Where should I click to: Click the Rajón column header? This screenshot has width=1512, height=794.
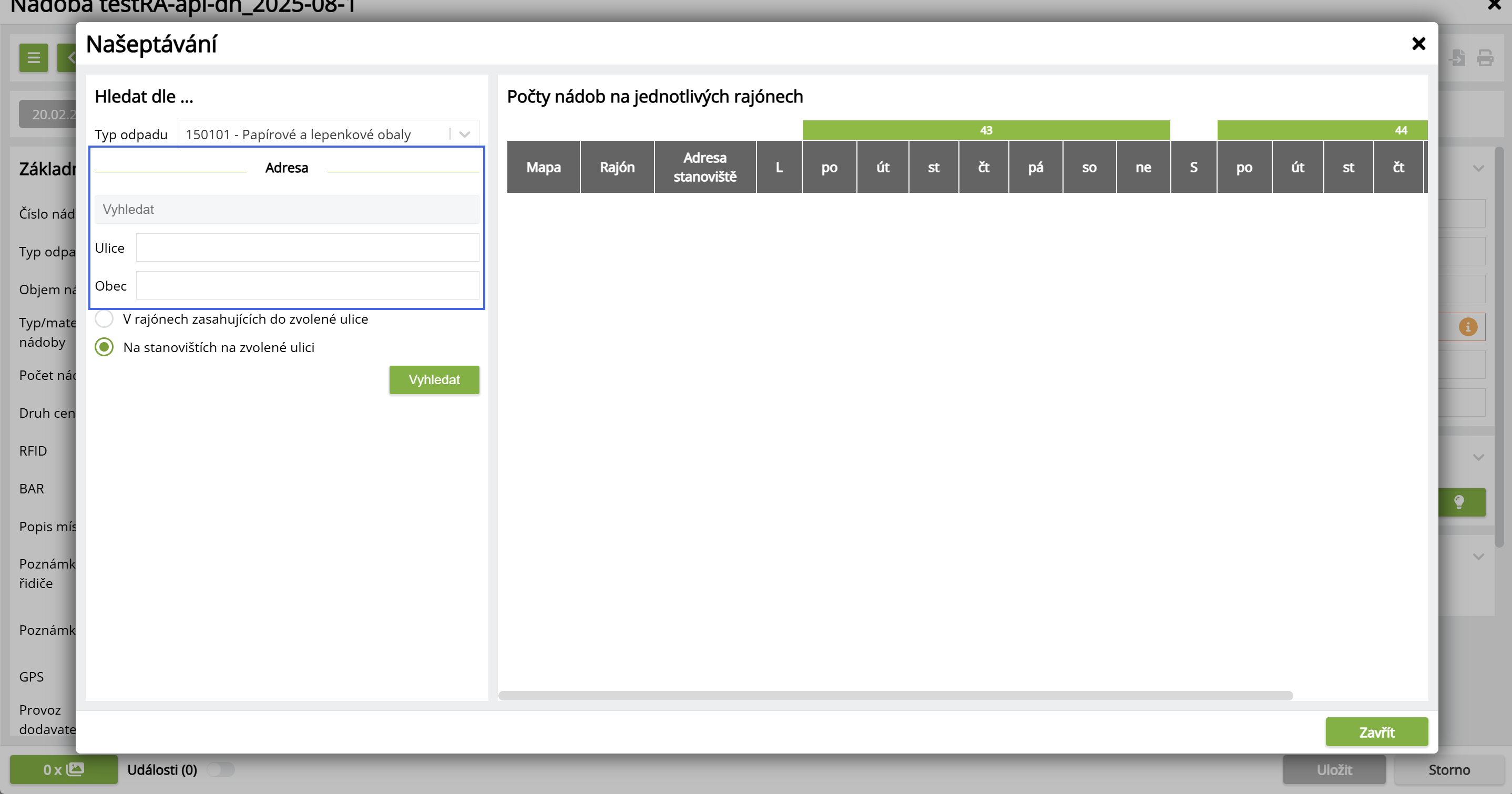tap(617, 167)
